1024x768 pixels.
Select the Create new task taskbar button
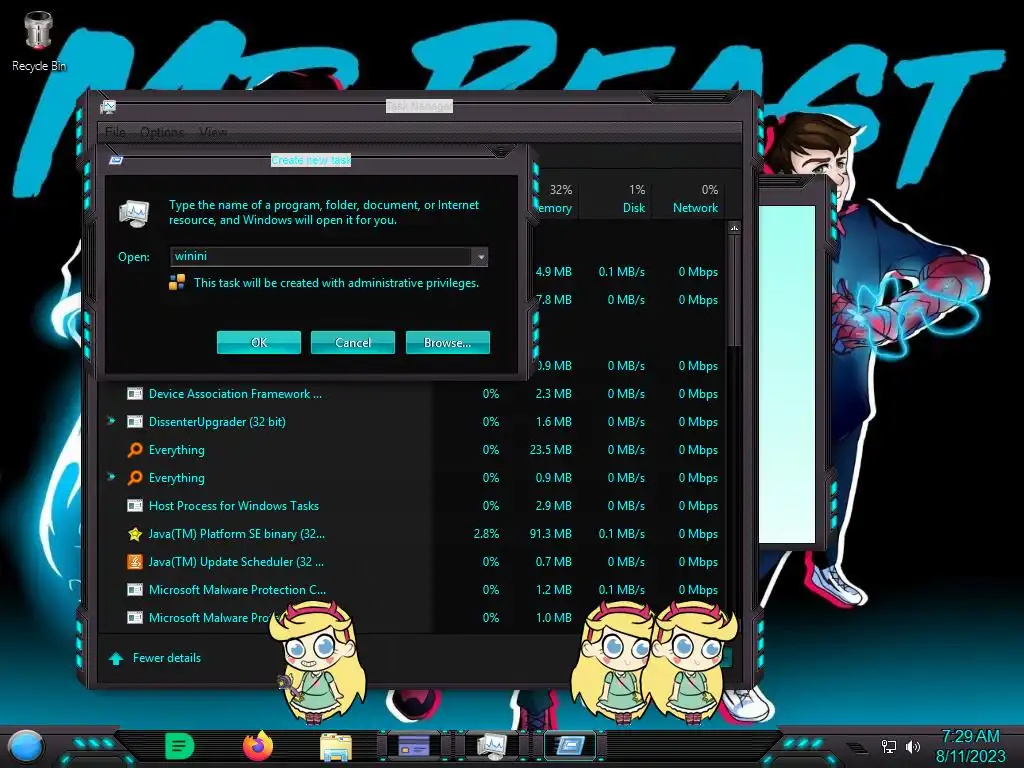click(569, 745)
